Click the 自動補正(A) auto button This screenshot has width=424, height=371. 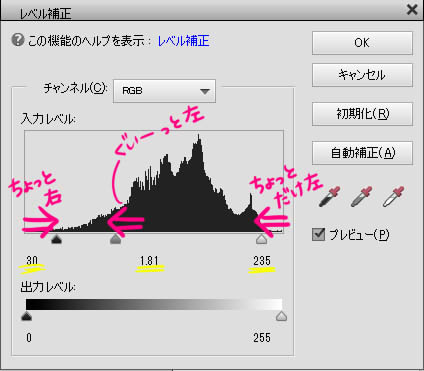pyautogui.click(x=362, y=153)
